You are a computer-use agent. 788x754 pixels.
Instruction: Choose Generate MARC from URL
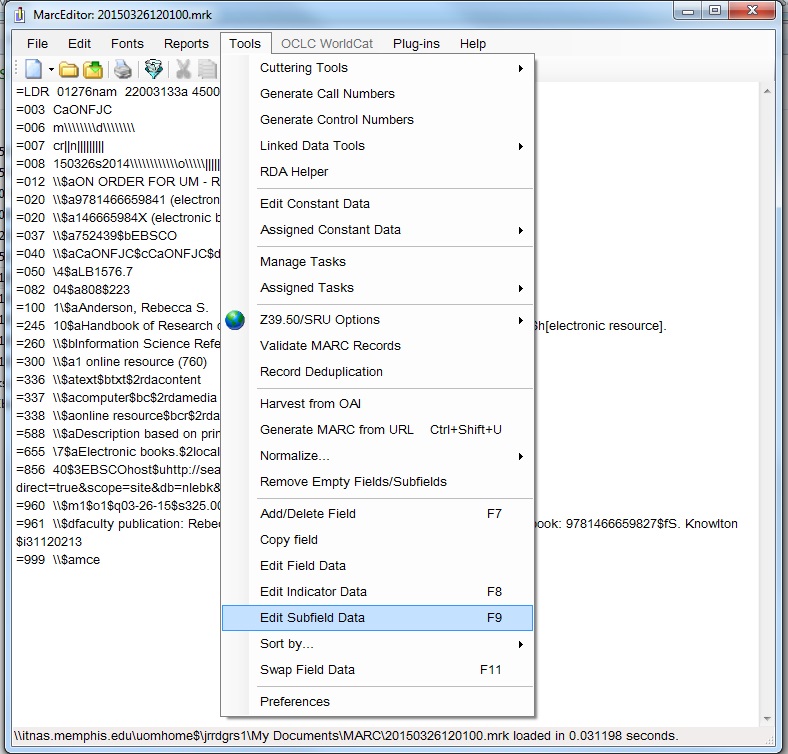coord(377,430)
